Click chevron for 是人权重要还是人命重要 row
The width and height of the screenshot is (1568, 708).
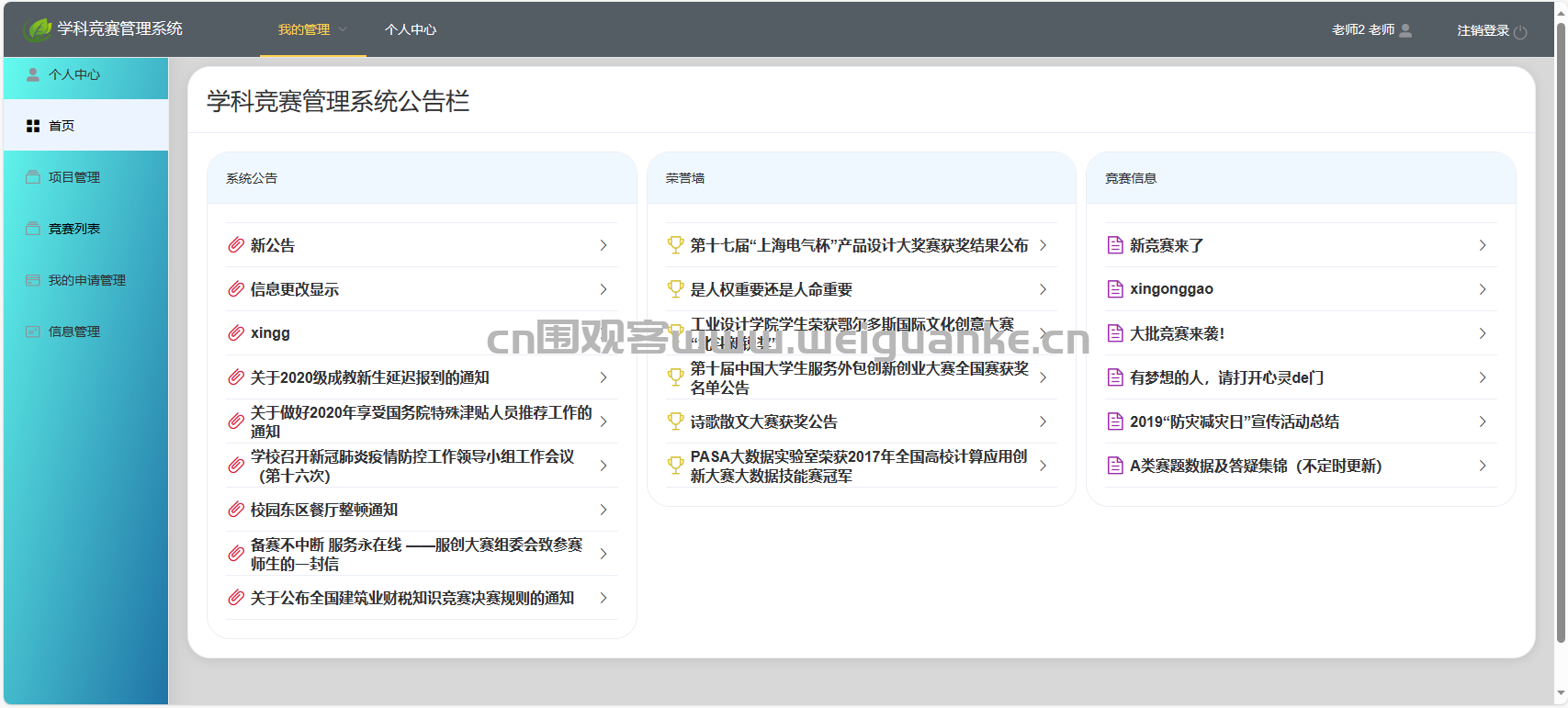click(1043, 289)
